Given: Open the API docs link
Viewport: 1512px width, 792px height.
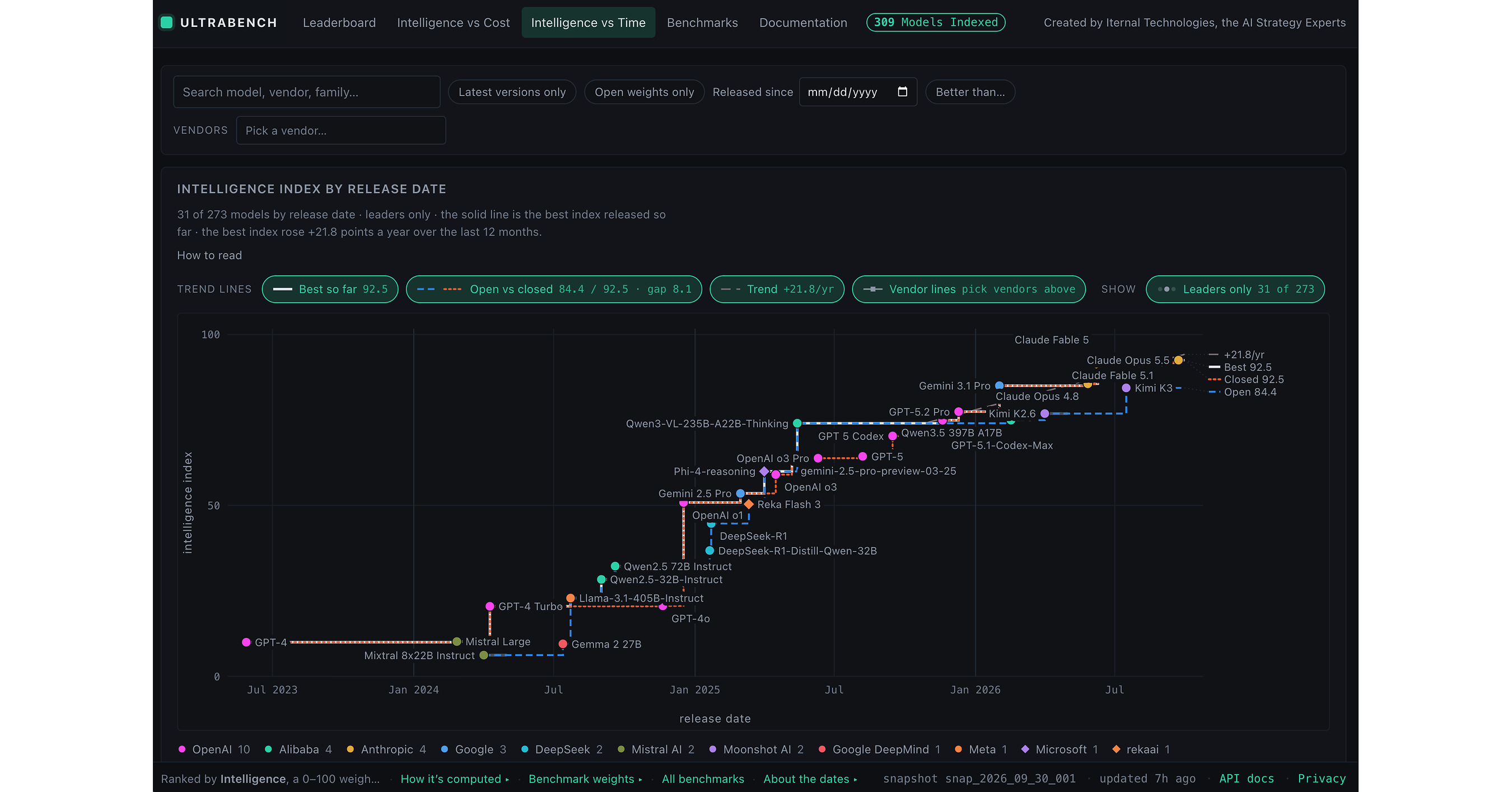Looking at the screenshot, I should pyautogui.click(x=1246, y=779).
